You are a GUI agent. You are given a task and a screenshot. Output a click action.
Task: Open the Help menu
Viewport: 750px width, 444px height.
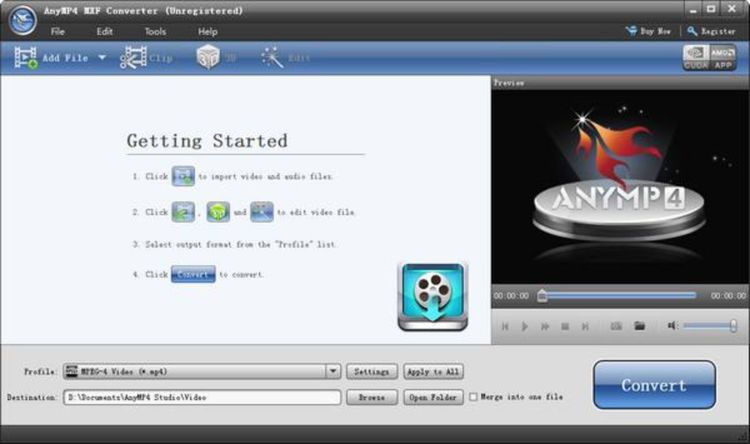click(x=208, y=32)
